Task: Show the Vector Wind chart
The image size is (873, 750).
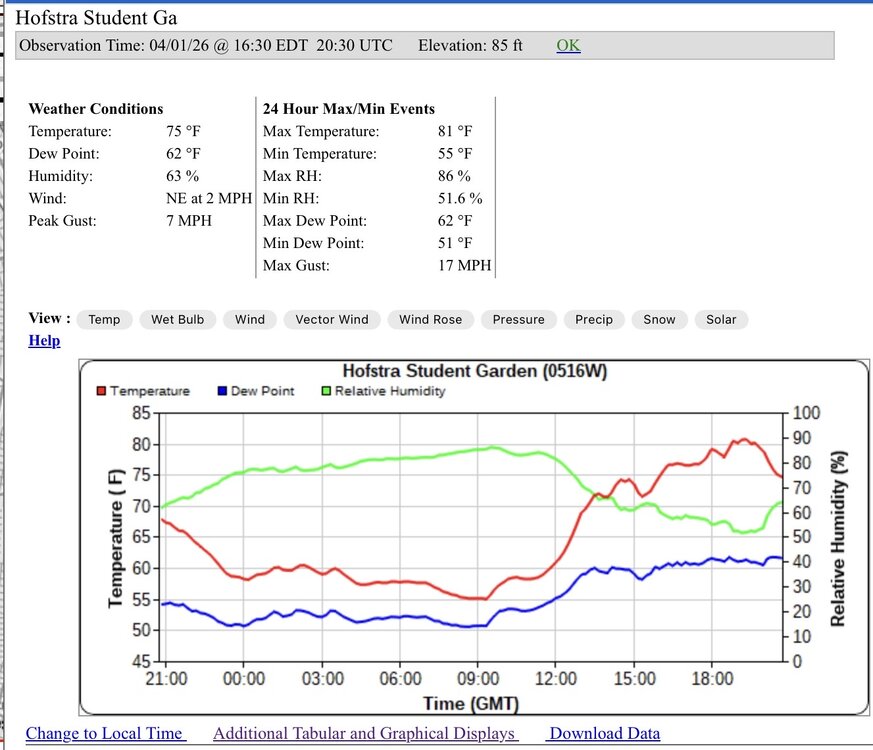Action: pos(332,319)
